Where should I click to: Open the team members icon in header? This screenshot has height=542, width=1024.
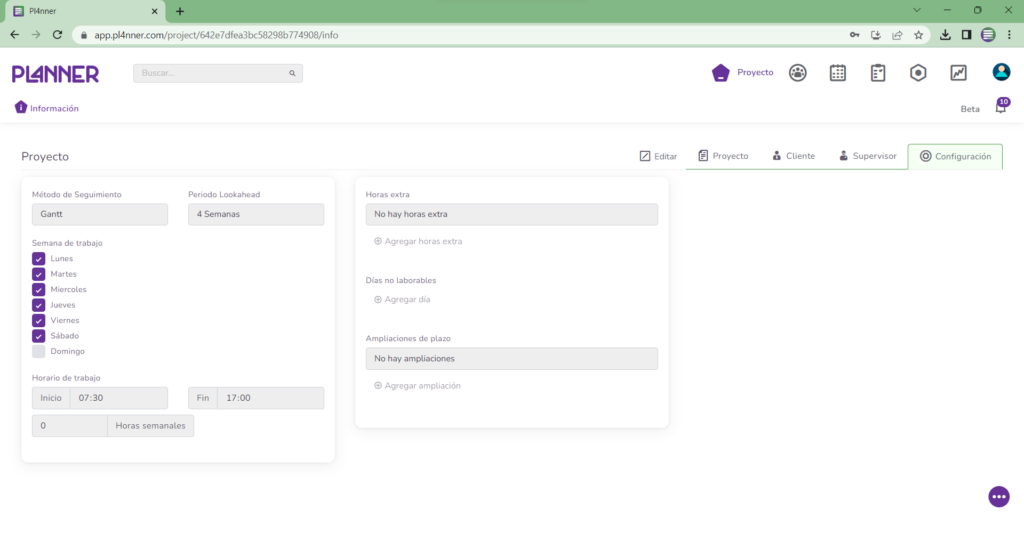click(797, 73)
